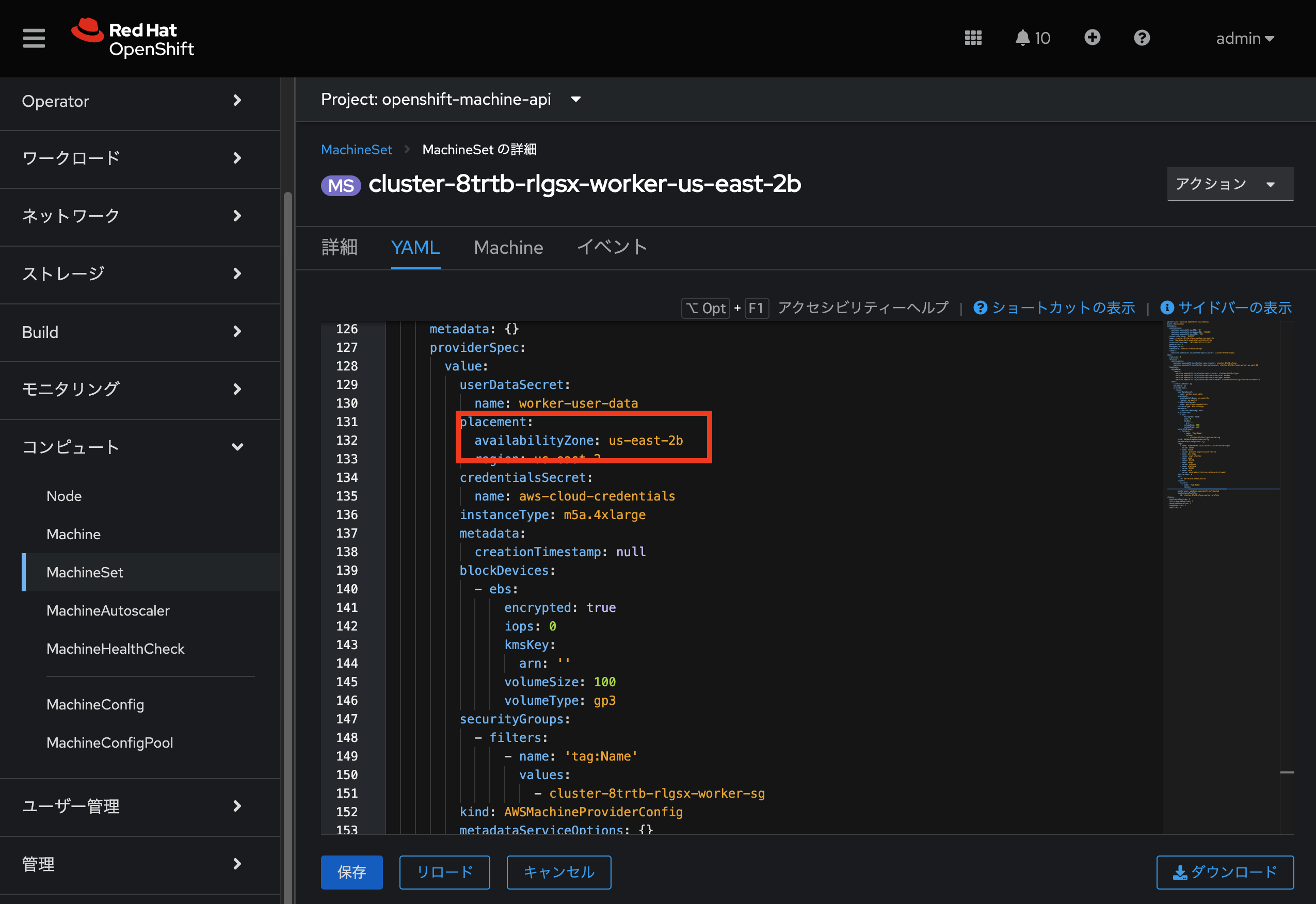Screen dimensions: 1316x904
Task: Expand the 管理 navigation section
Action: pos(139,864)
